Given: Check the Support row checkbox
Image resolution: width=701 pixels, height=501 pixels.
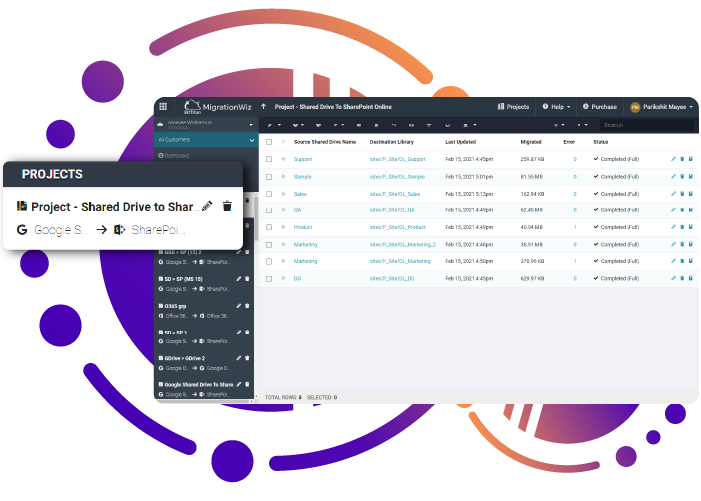Looking at the screenshot, I should pyautogui.click(x=269, y=159).
